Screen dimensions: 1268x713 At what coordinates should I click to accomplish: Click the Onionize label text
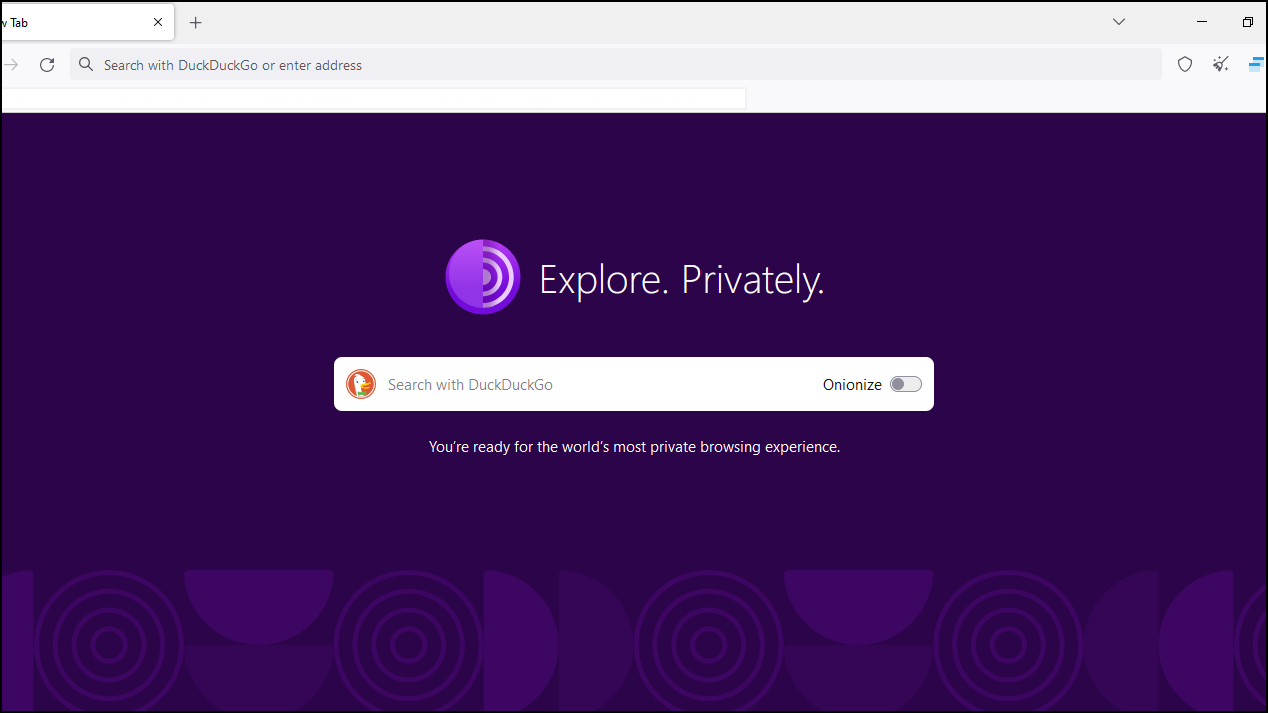852,384
